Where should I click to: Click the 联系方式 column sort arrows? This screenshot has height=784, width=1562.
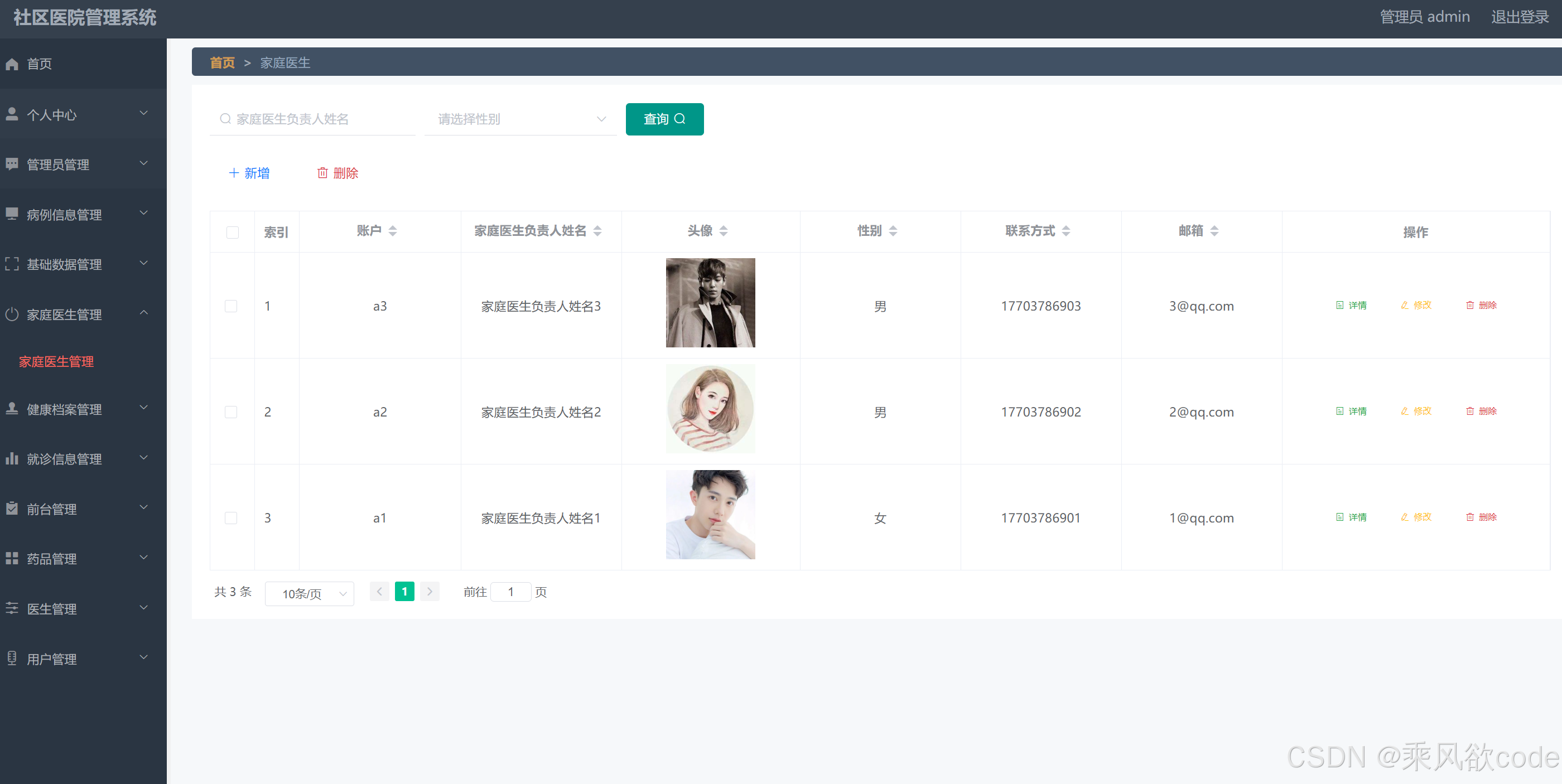click(1067, 231)
